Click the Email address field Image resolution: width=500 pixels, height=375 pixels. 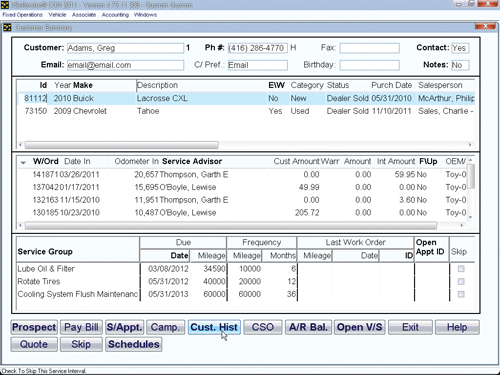coord(125,65)
